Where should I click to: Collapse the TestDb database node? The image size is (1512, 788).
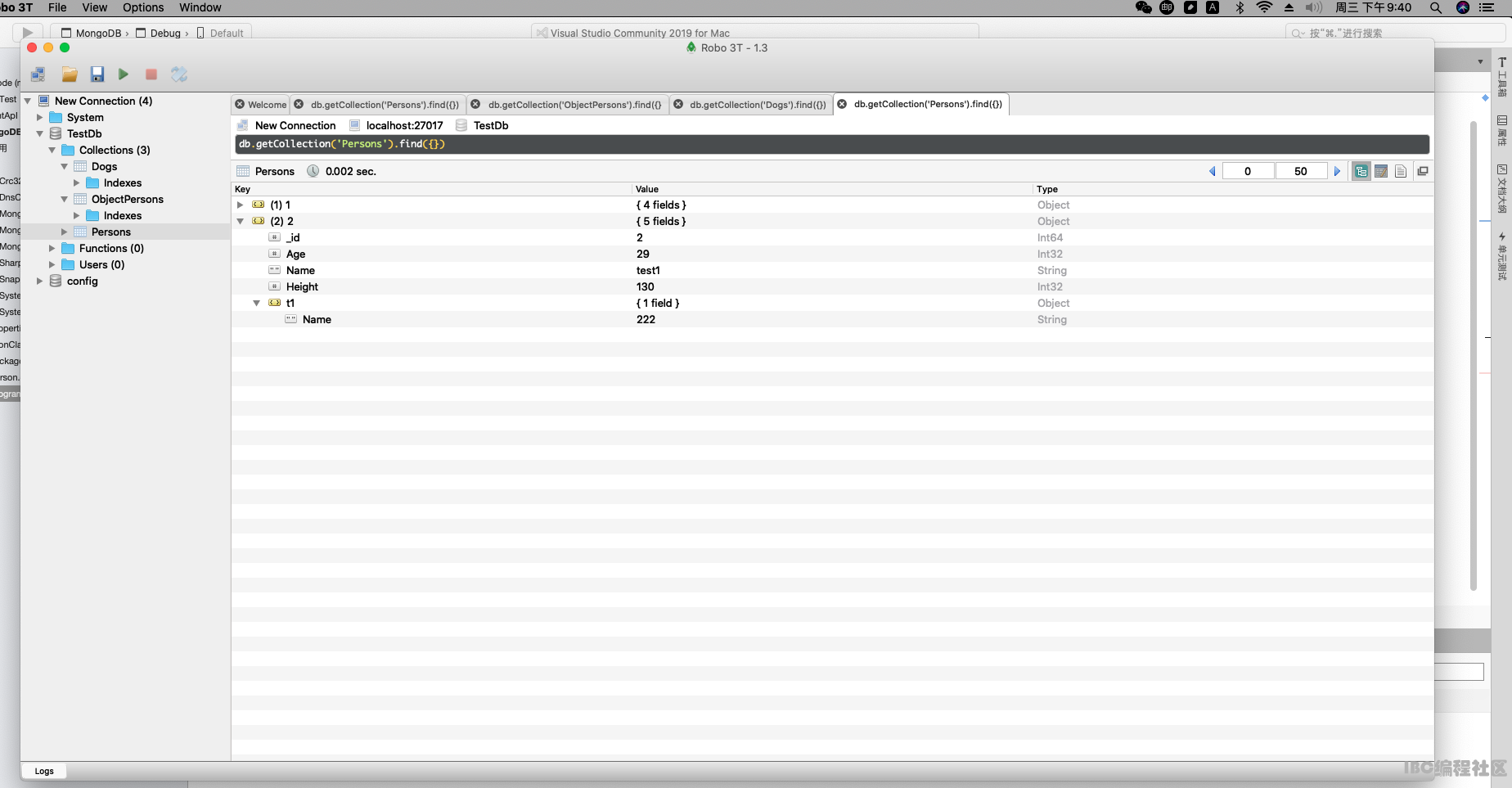pyautogui.click(x=39, y=133)
